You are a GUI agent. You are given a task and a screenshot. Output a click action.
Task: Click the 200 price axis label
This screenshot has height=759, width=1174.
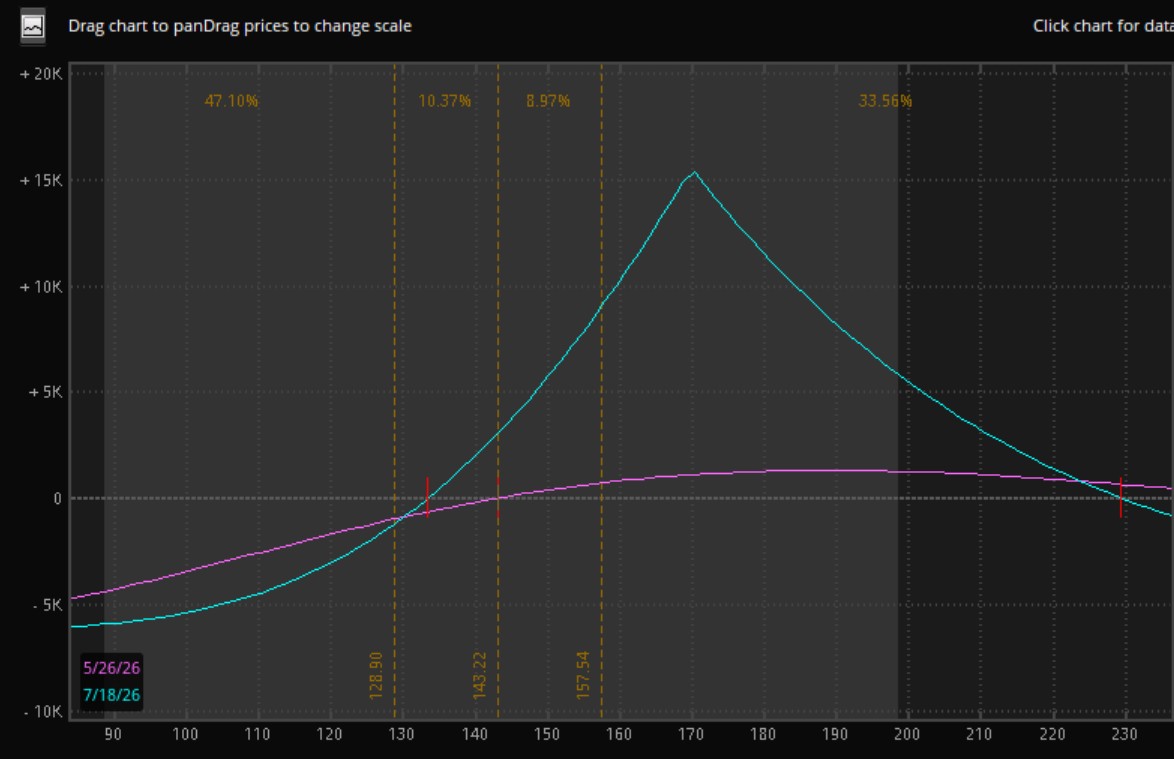coord(907,734)
